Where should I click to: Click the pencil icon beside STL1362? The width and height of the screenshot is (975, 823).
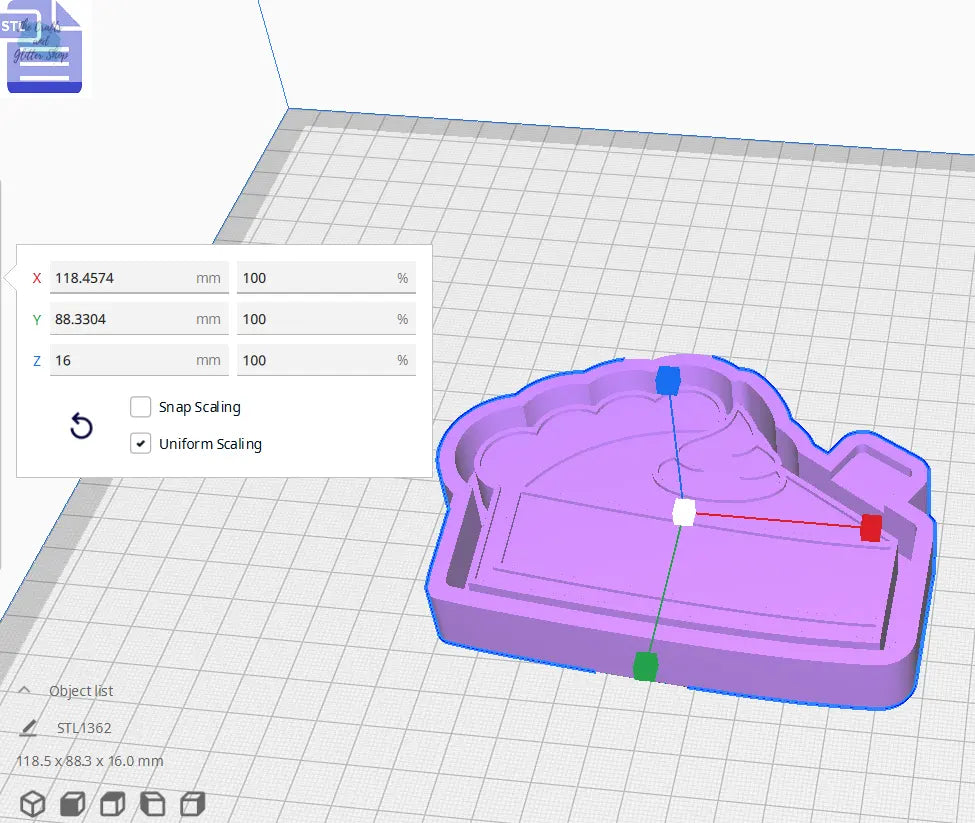28,728
